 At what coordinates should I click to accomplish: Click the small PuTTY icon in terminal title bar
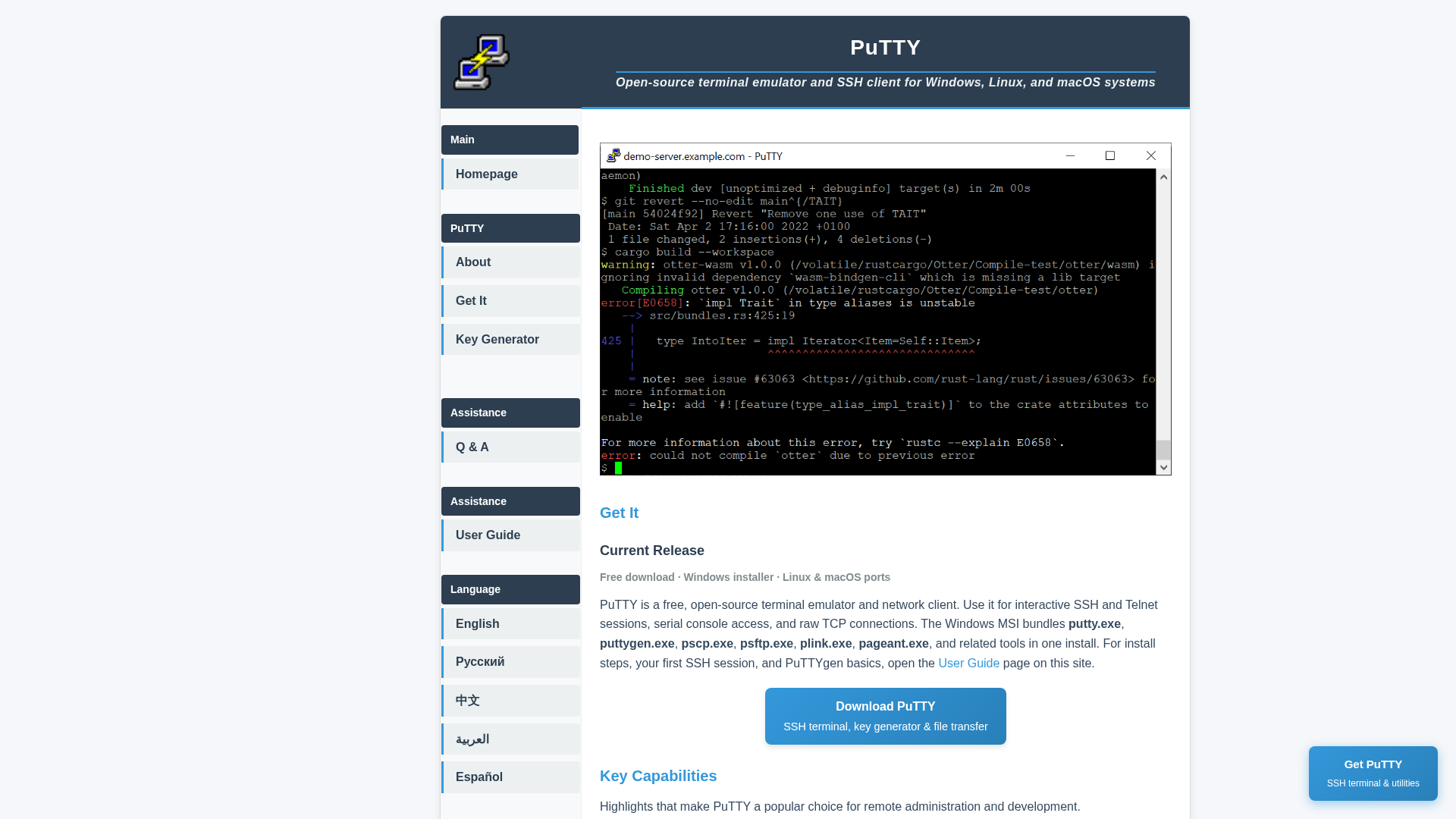pos(613,155)
